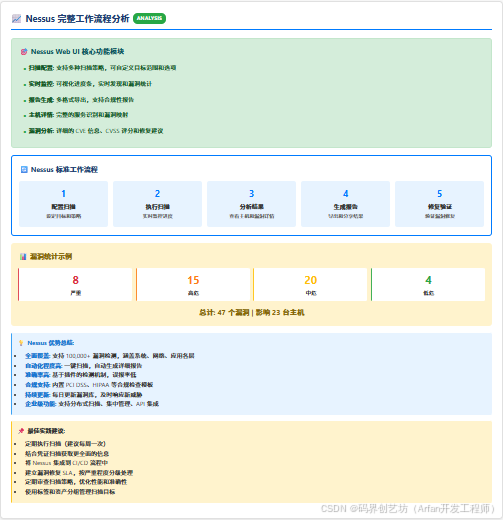Click the blue 企业级功能 label
The height and width of the screenshot is (520, 503).
pos(40,404)
